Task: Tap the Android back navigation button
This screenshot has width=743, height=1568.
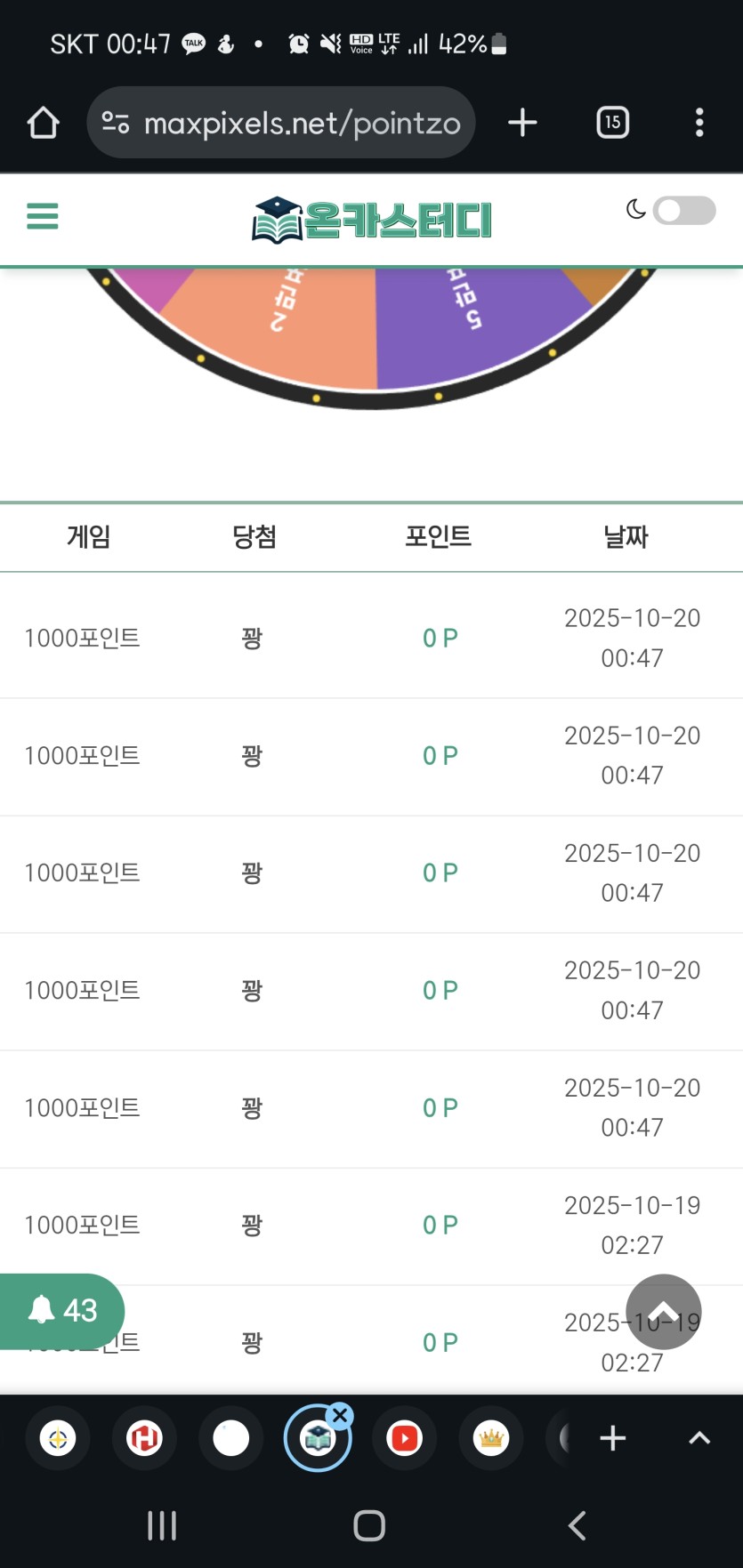Action: click(577, 1525)
